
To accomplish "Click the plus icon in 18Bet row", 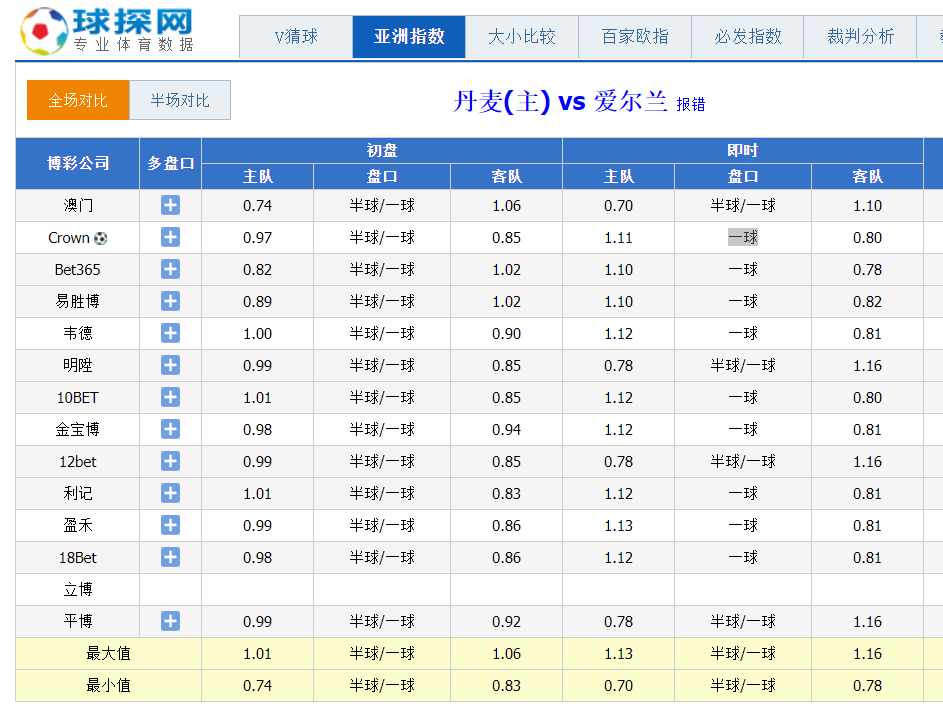I will (x=170, y=557).
